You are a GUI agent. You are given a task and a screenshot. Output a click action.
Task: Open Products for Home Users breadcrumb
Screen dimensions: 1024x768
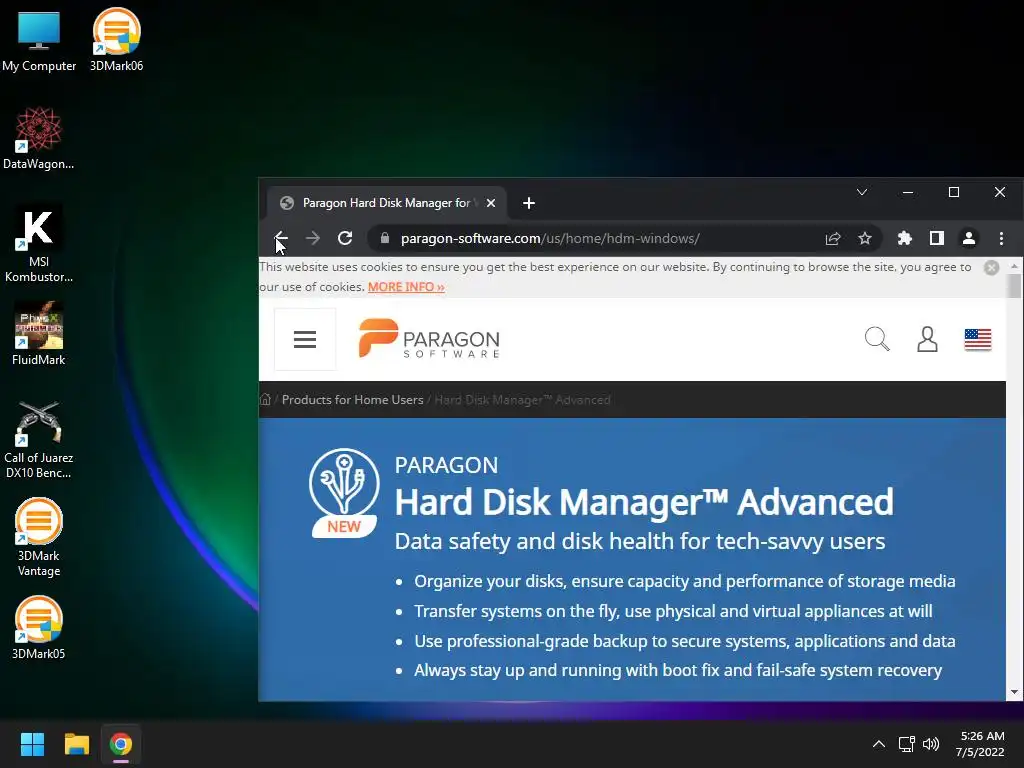[x=353, y=400]
